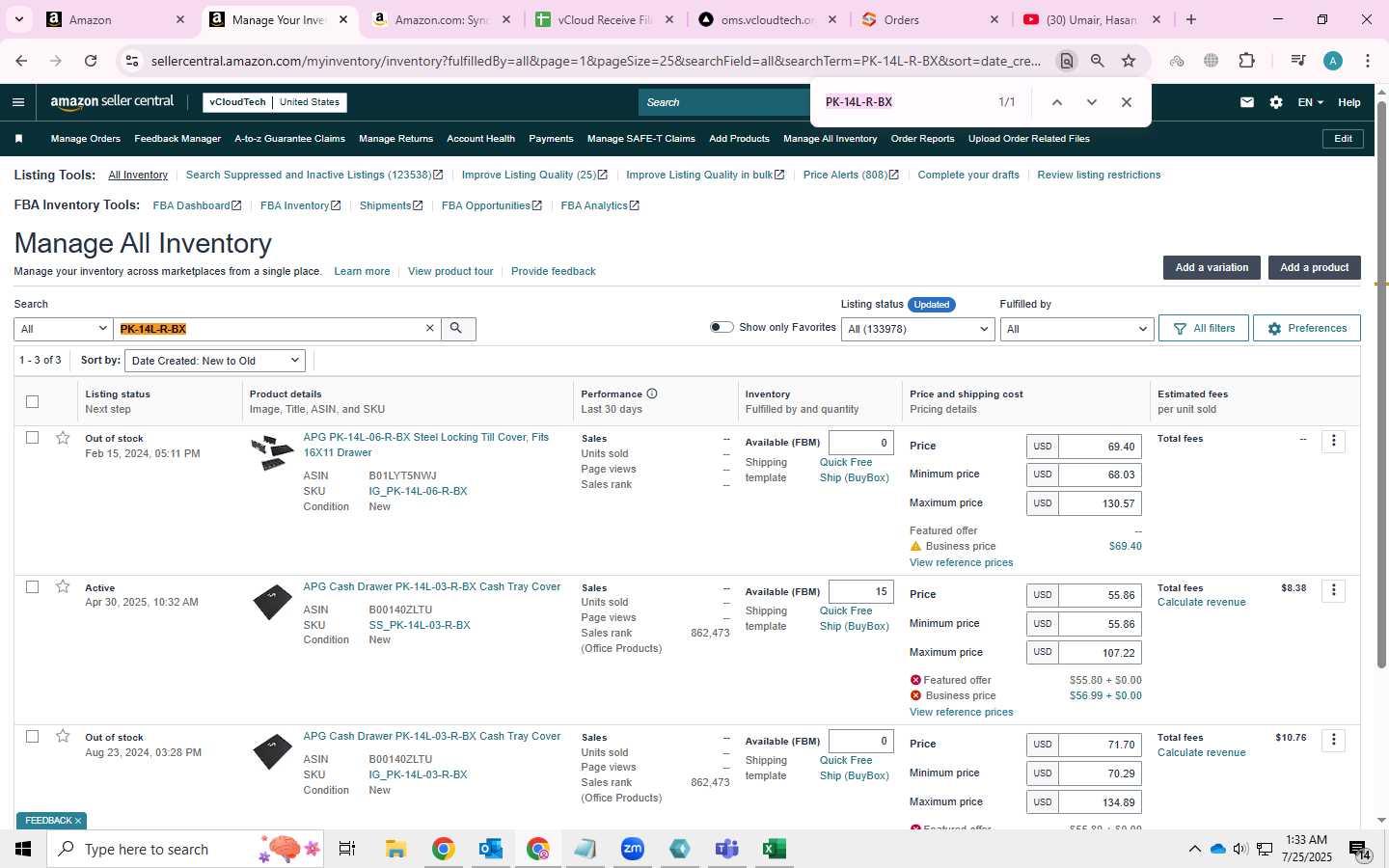This screenshot has width=1389, height=868.
Task: Go to Account Health
Action: coord(480,139)
